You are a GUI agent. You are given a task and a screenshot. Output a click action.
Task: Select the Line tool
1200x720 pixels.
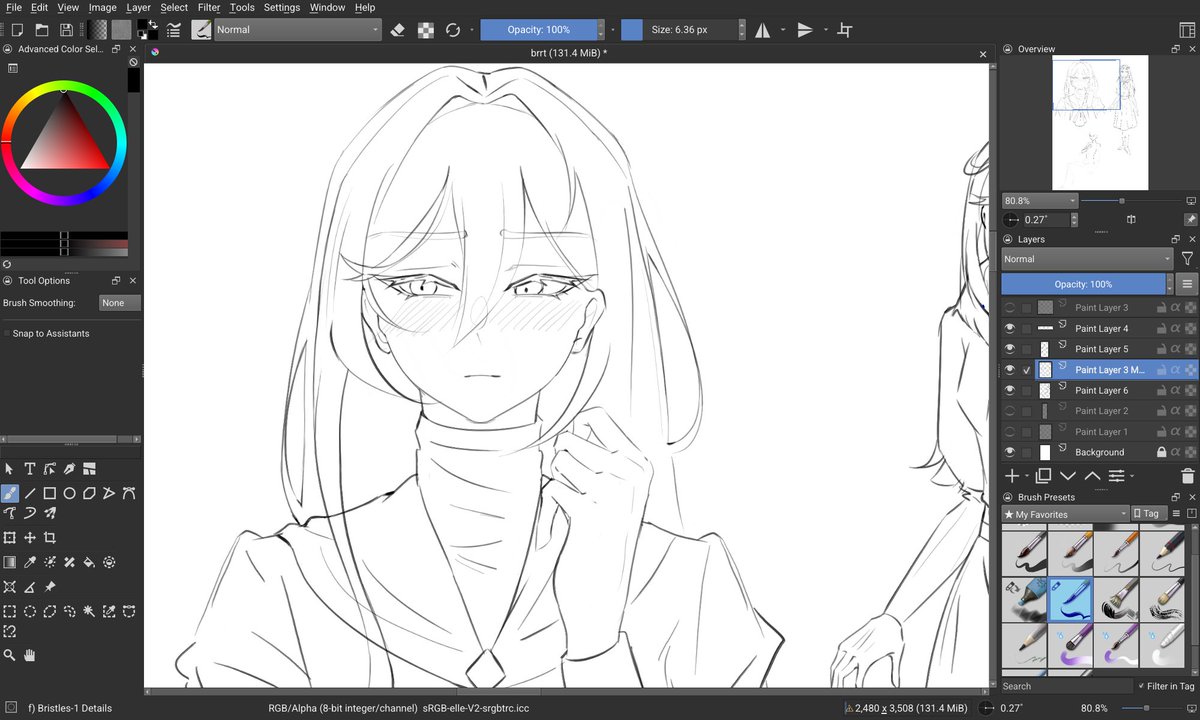click(x=29, y=493)
